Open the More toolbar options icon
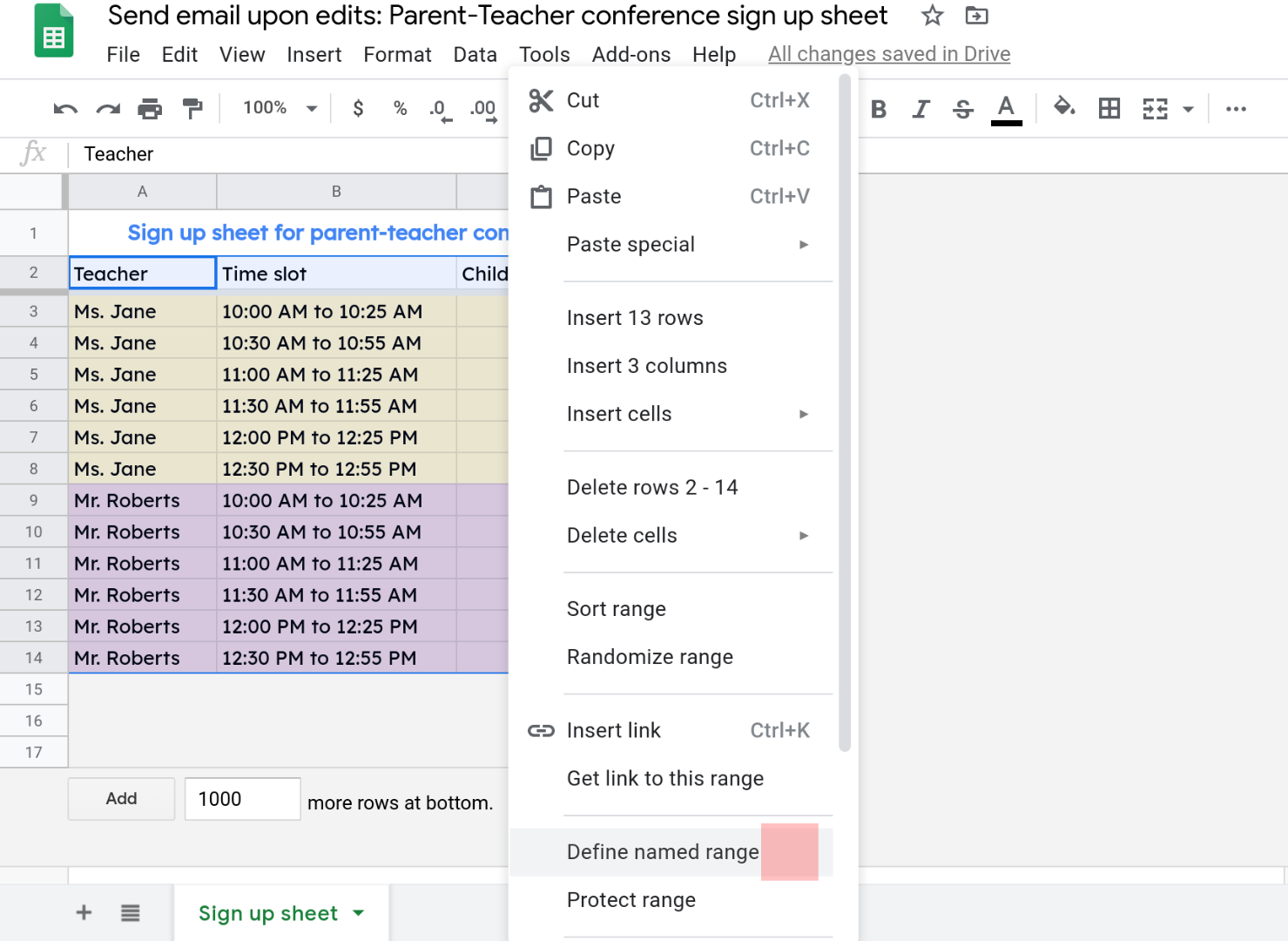Viewport: 1288px width, 941px height. (1236, 109)
